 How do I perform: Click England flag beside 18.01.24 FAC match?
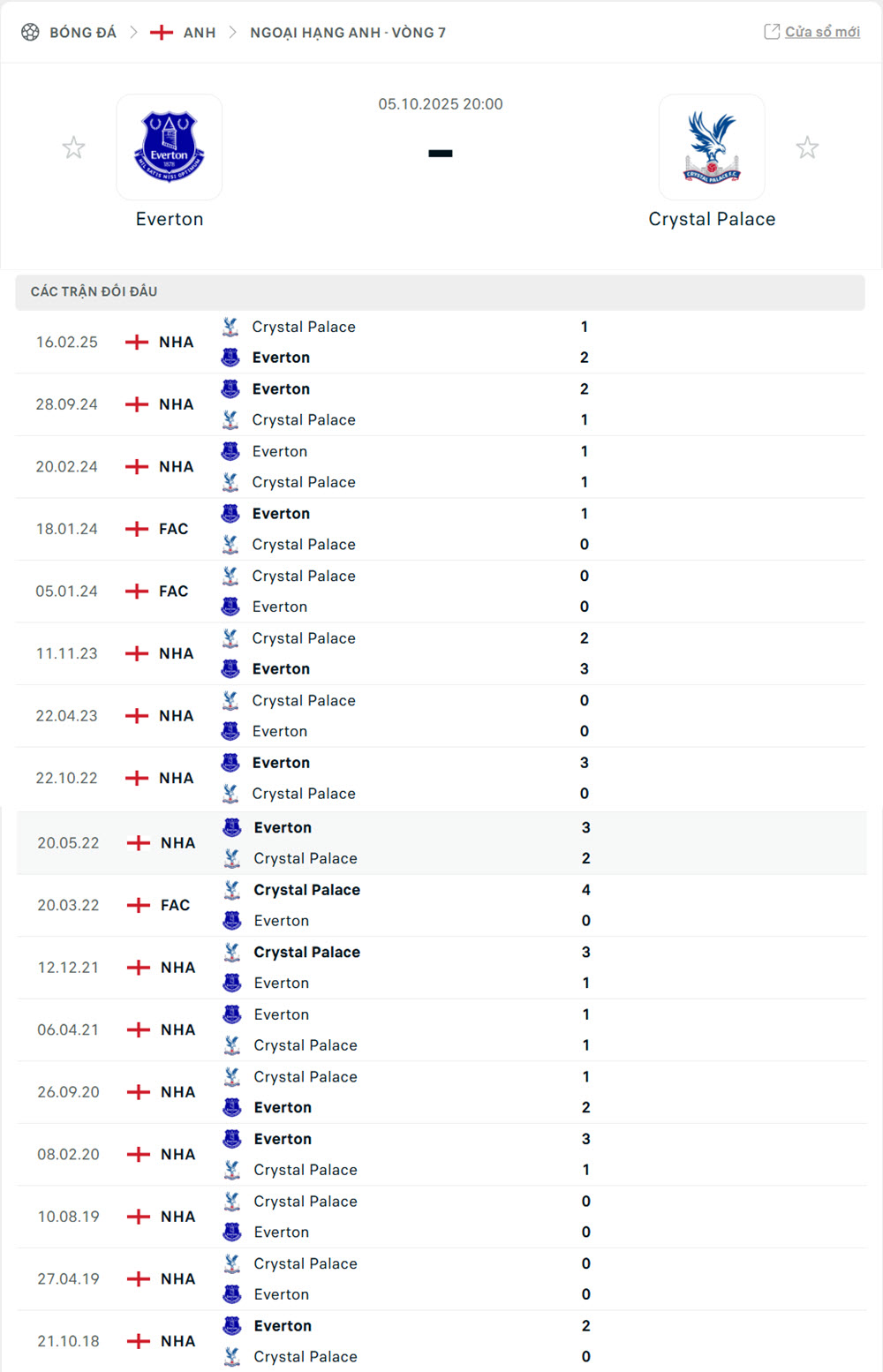pos(137,529)
